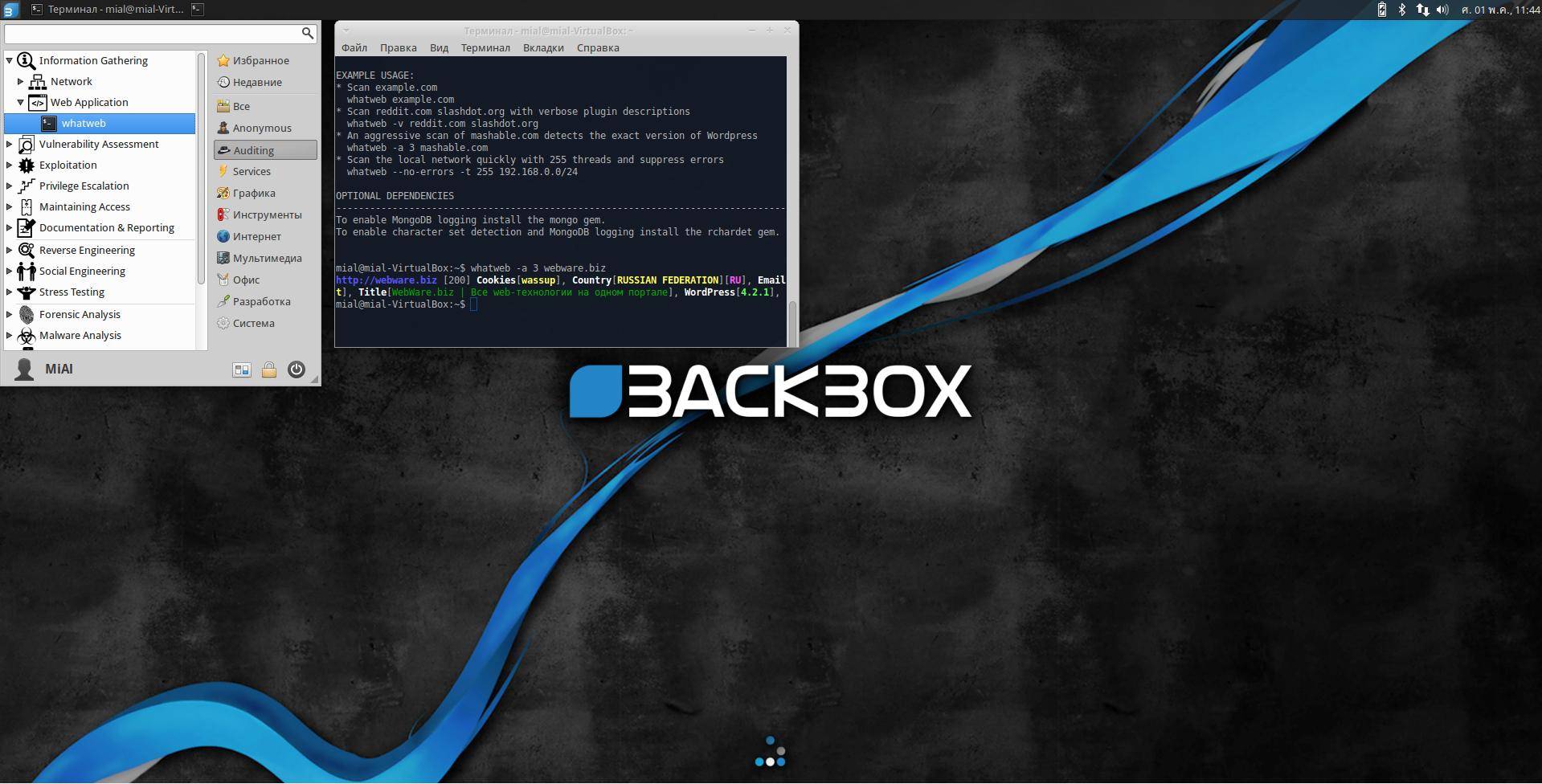This screenshot has width=1542, height=784.
Task: Open the Файл menu in the terminal
Action: pos(354,47)
